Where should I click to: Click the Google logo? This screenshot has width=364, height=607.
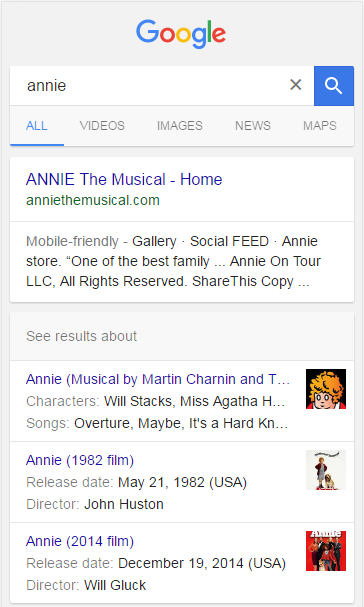pos(181,34)
